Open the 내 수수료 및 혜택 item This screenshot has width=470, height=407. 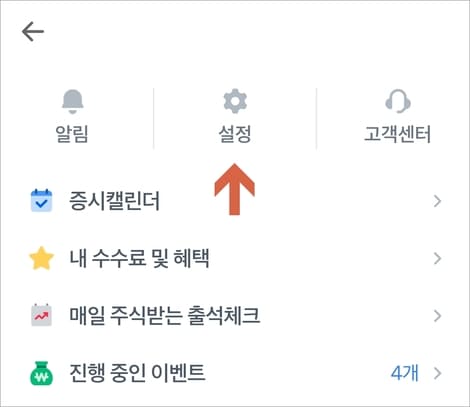tap(235, 258)
